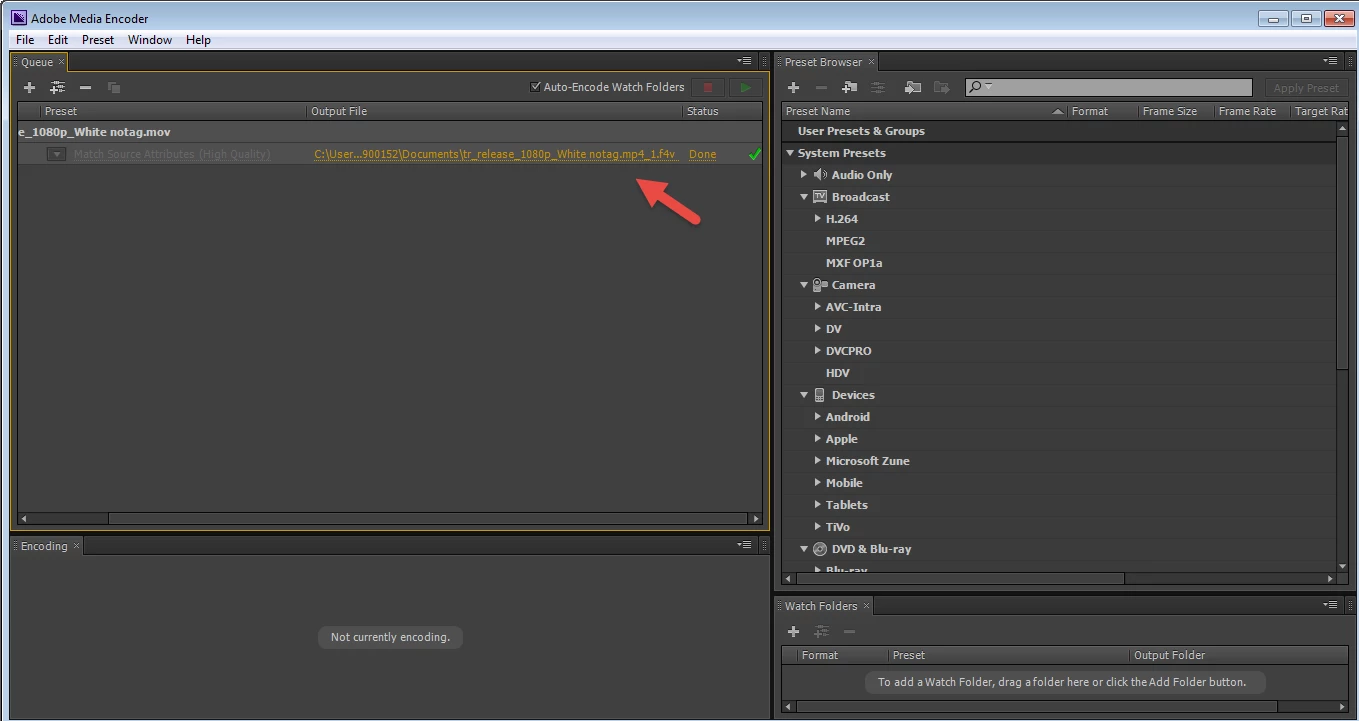Click the Adobe Media Encoder title icon

click(x=18, y=18)
